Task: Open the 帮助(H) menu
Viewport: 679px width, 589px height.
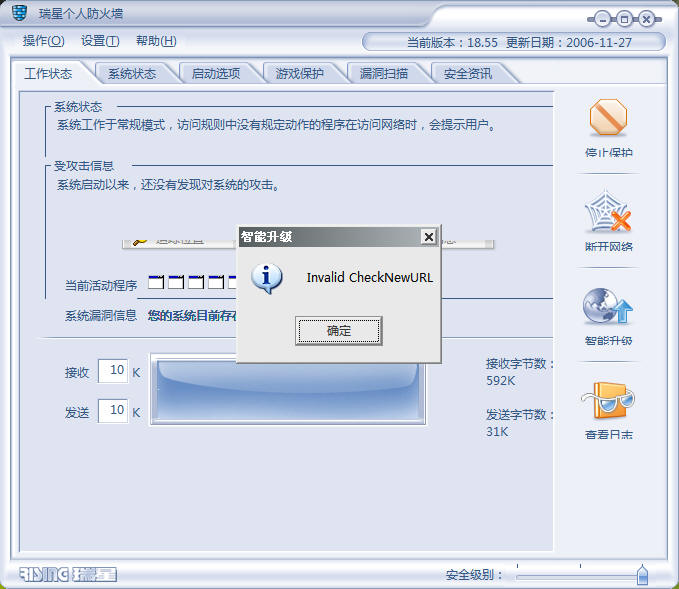Action: coord(156,41)
